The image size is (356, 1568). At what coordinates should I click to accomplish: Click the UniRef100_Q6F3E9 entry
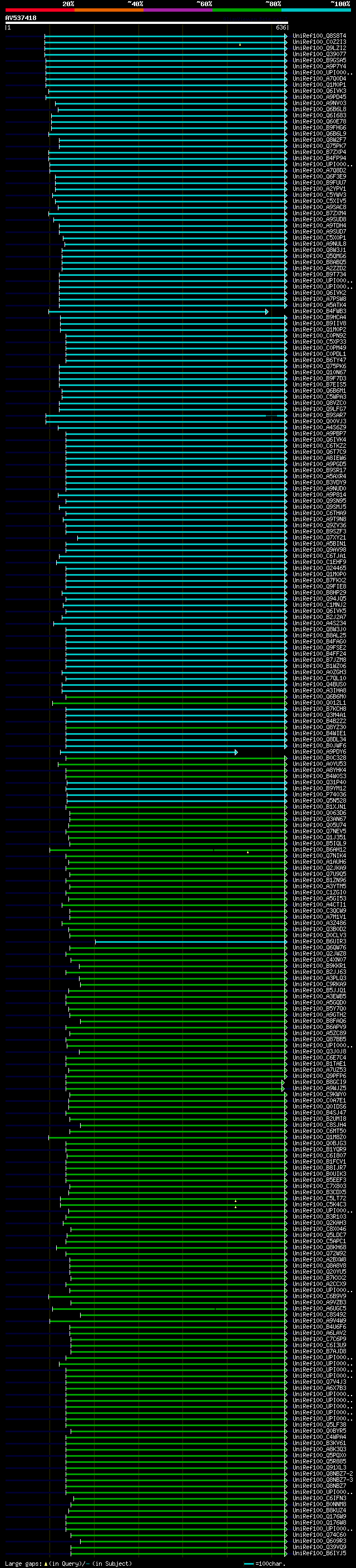click(319, 176)
